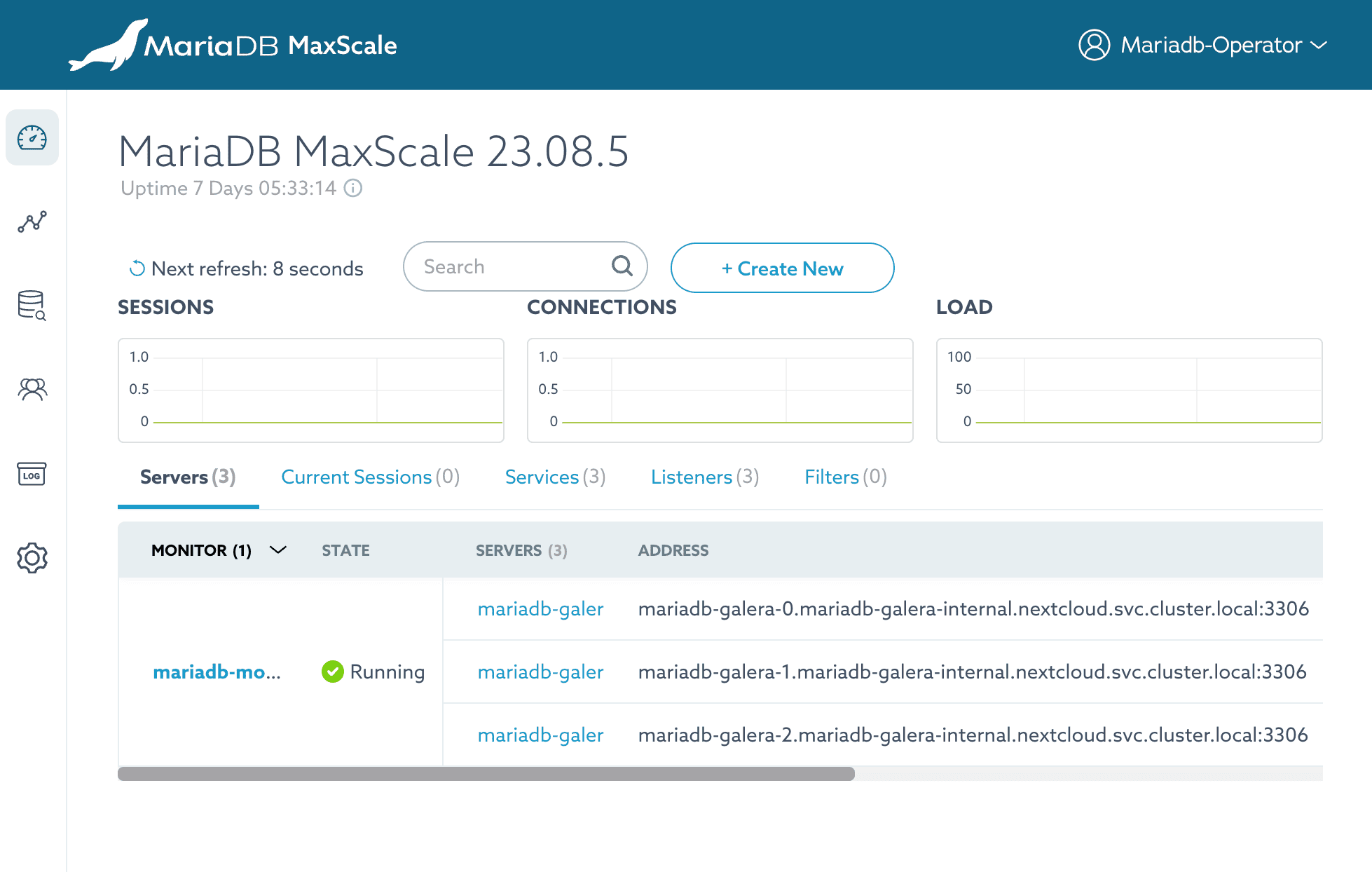Click the magnifier icon in the Search box
This screenshot has height=872, width=1372.
(x=622, y=266)
